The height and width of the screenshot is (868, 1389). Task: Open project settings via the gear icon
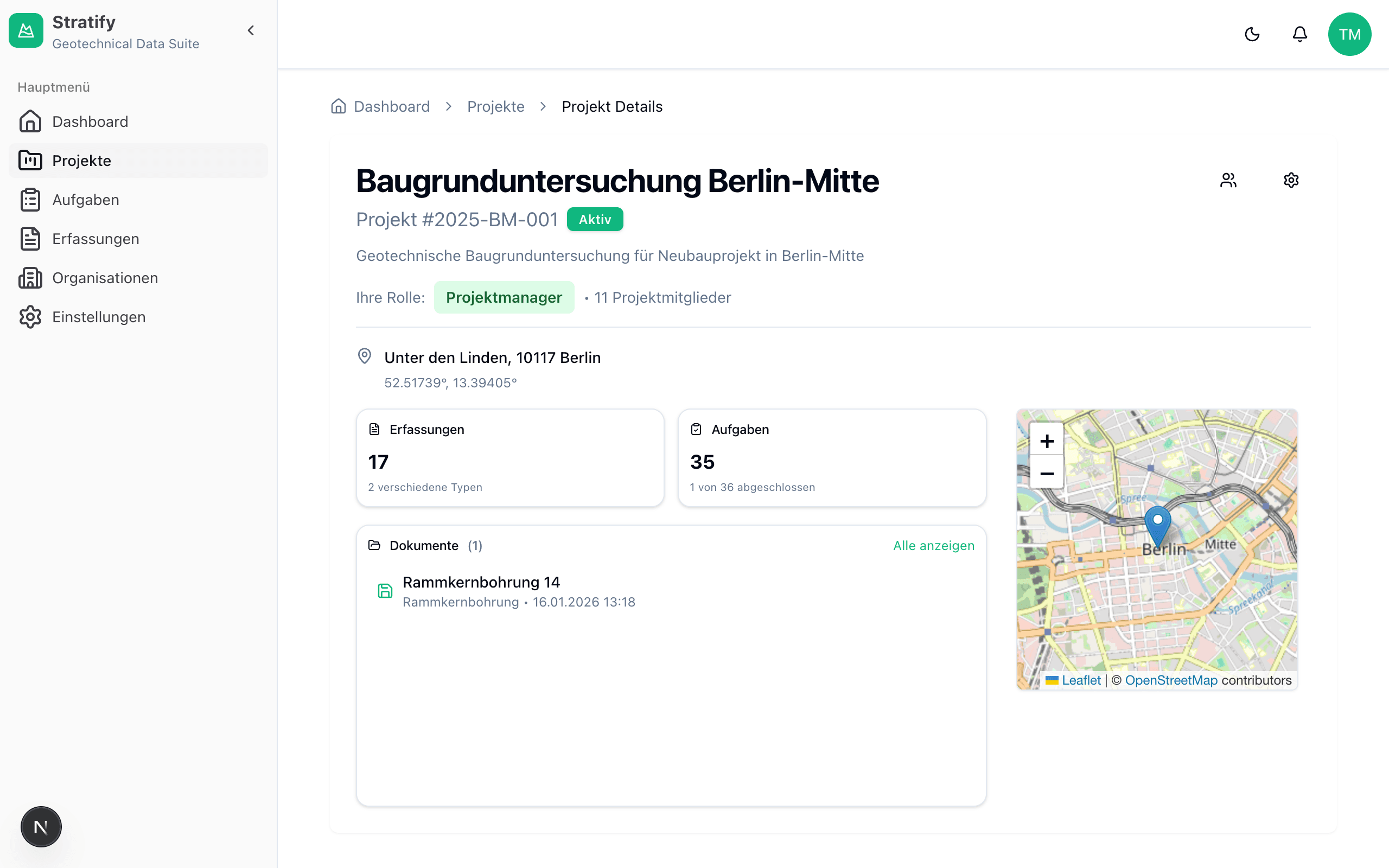coord(1291,180)
